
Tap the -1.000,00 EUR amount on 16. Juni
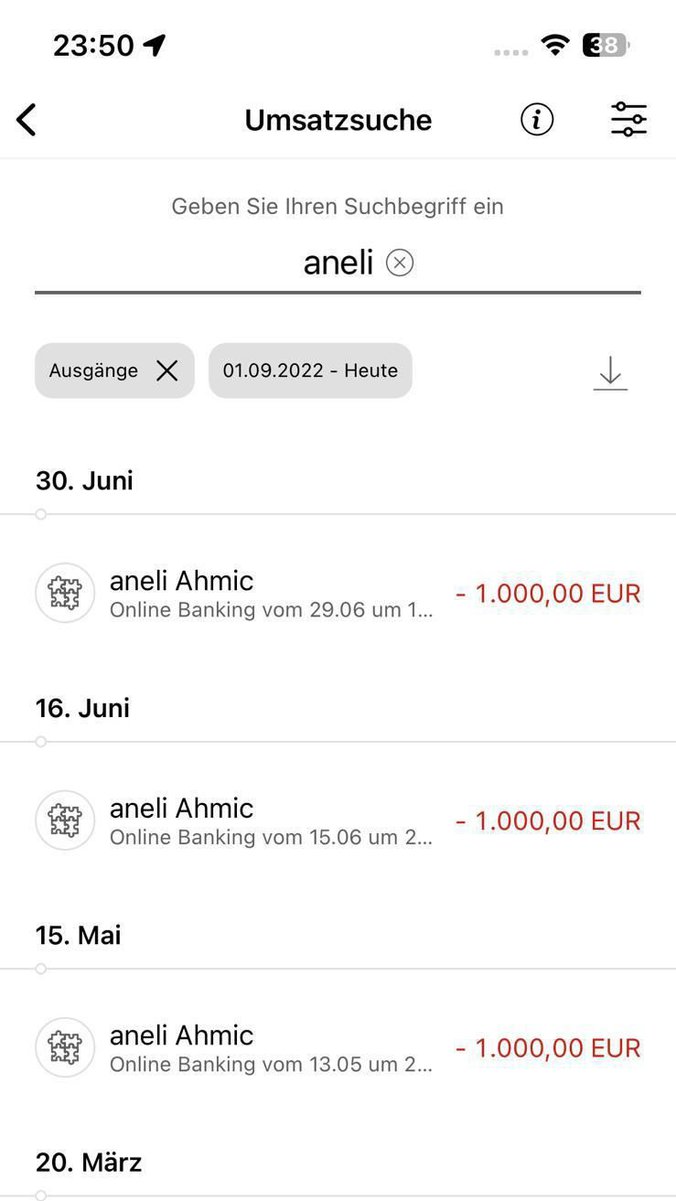pos(548,821)
